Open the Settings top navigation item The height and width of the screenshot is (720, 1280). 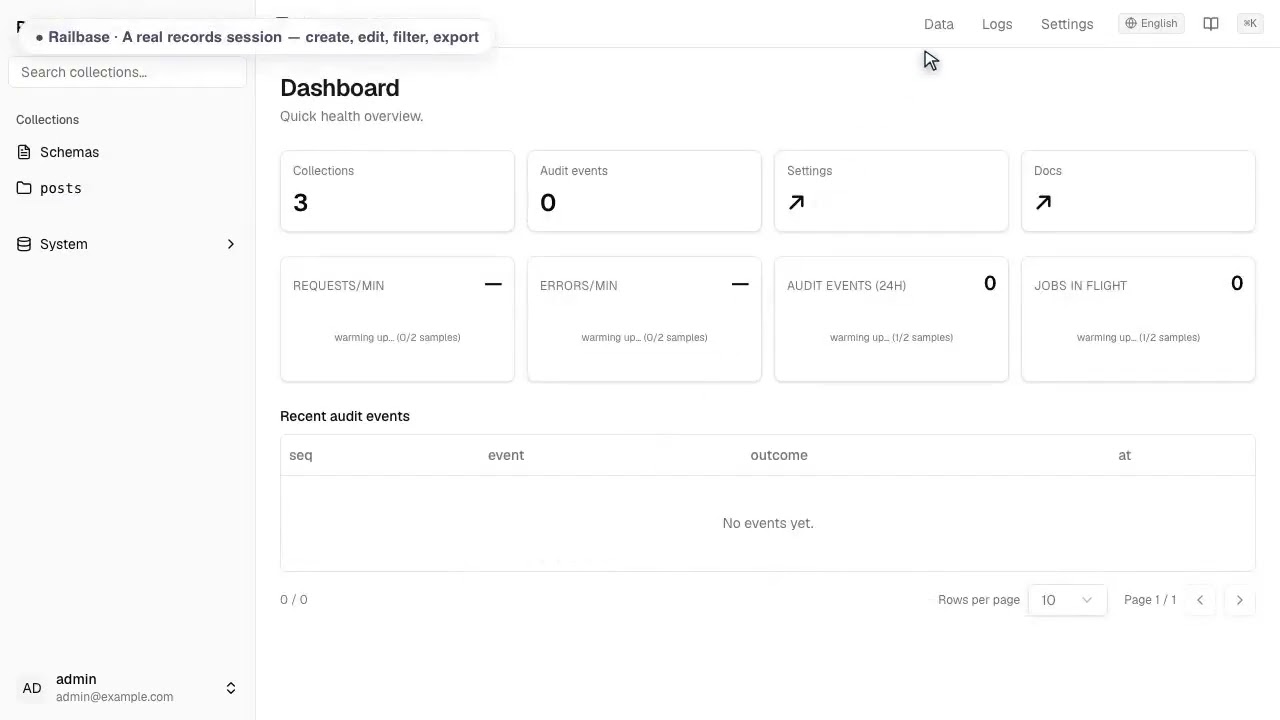(1067, 24)
